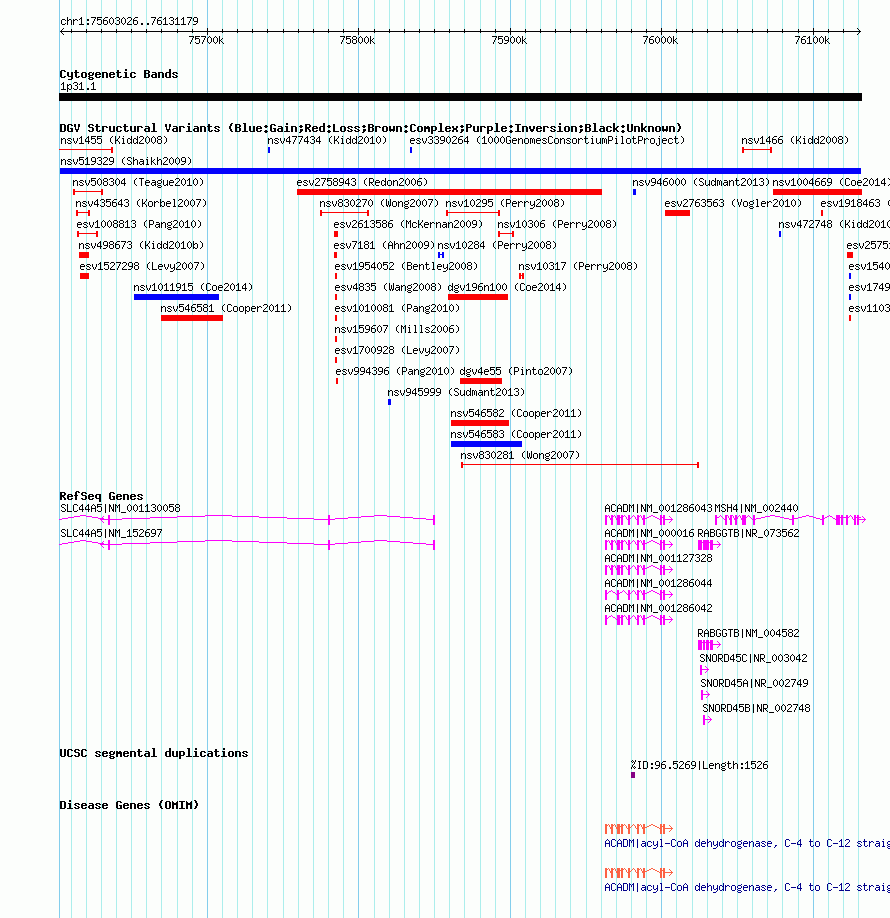Open esv1008813 (Pang2010) variant label
890x918 pixels.
coord(139,225)
